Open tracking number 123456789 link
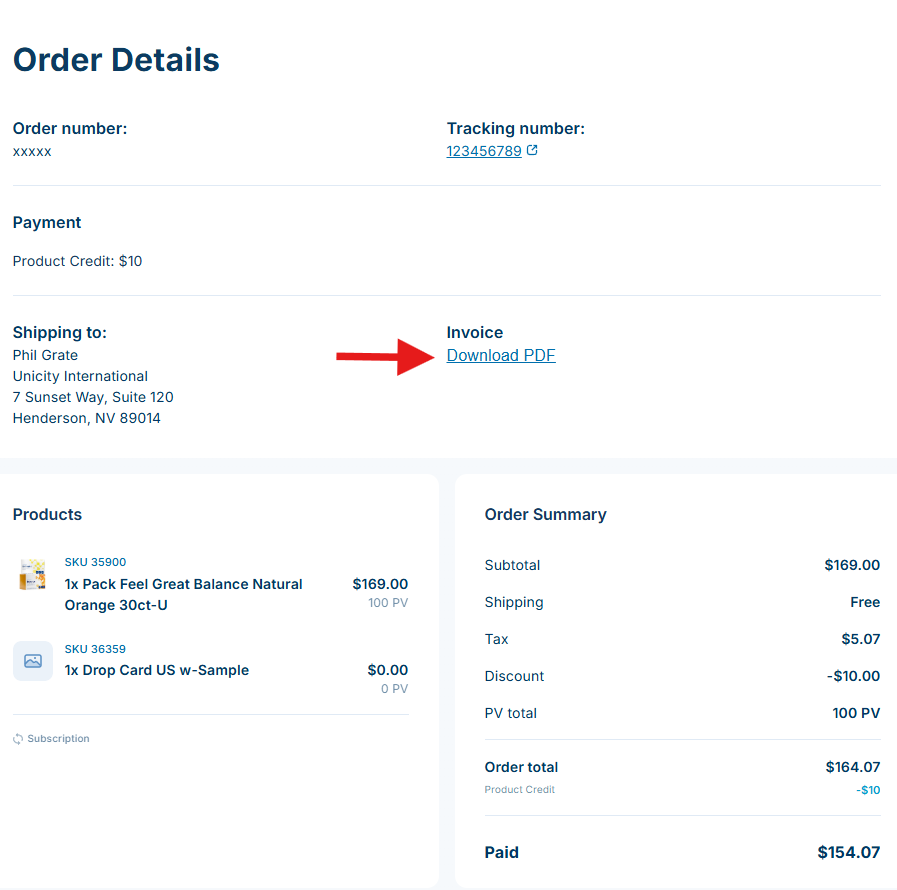 (x=484, y=151)
